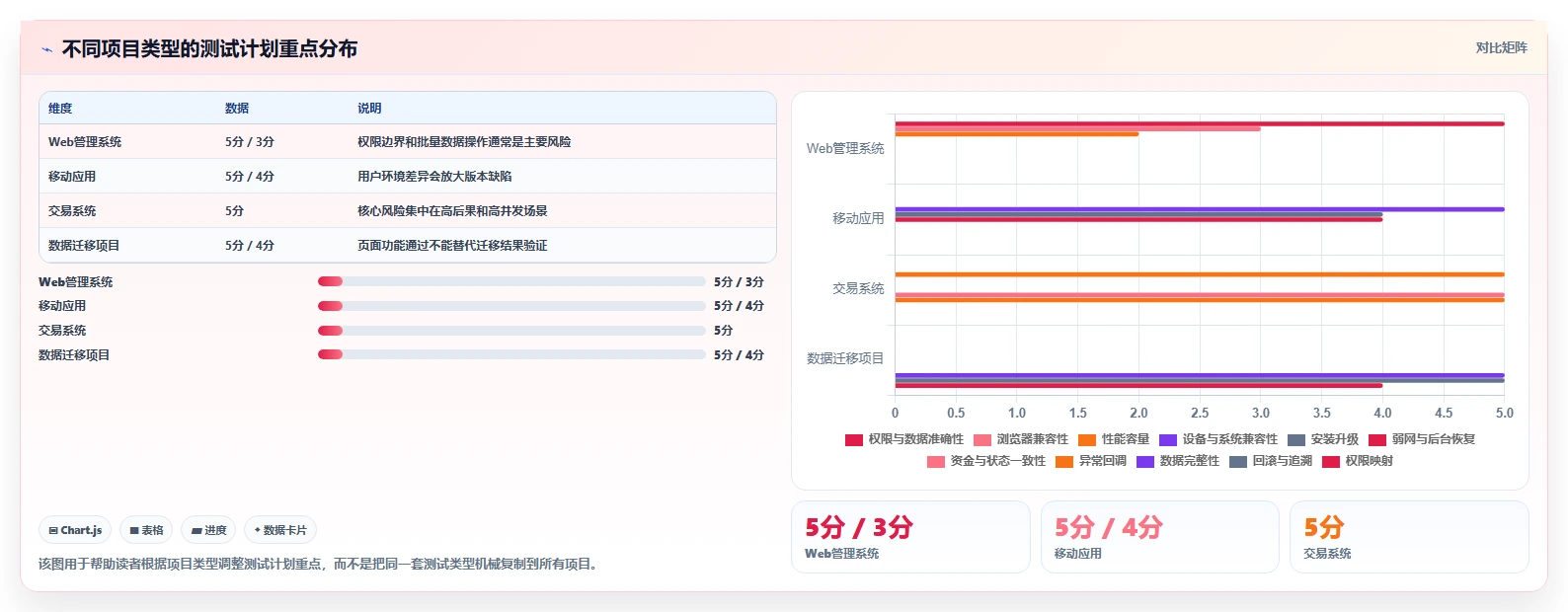Open the 5分 / 4分 移动应用 data card

tap(1160, 537)
